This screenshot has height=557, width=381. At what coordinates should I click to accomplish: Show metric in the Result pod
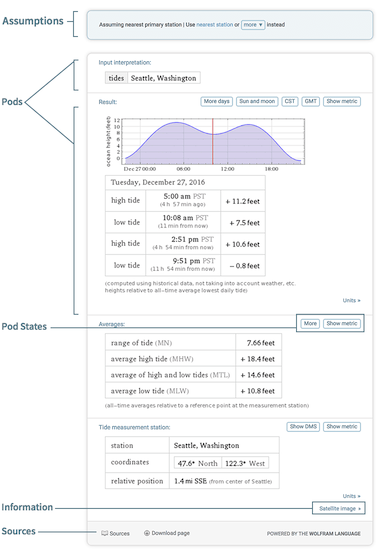(x=342, y=102)
